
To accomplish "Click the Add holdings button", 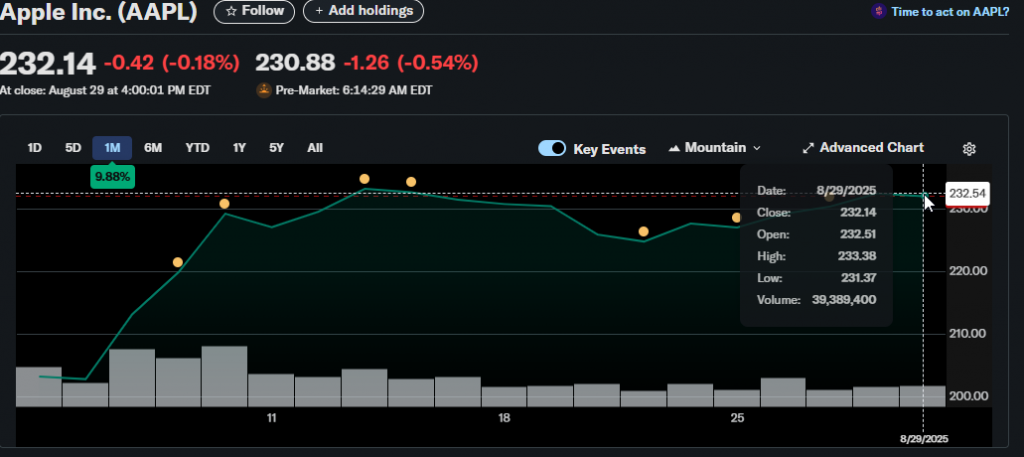I will (x=364, y=11).
